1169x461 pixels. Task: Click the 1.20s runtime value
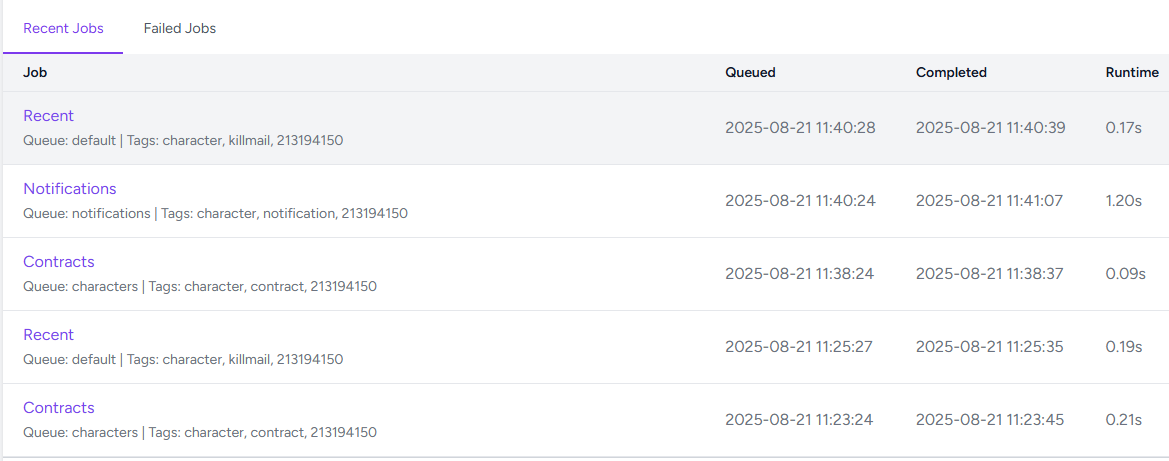coord(1124,201)
